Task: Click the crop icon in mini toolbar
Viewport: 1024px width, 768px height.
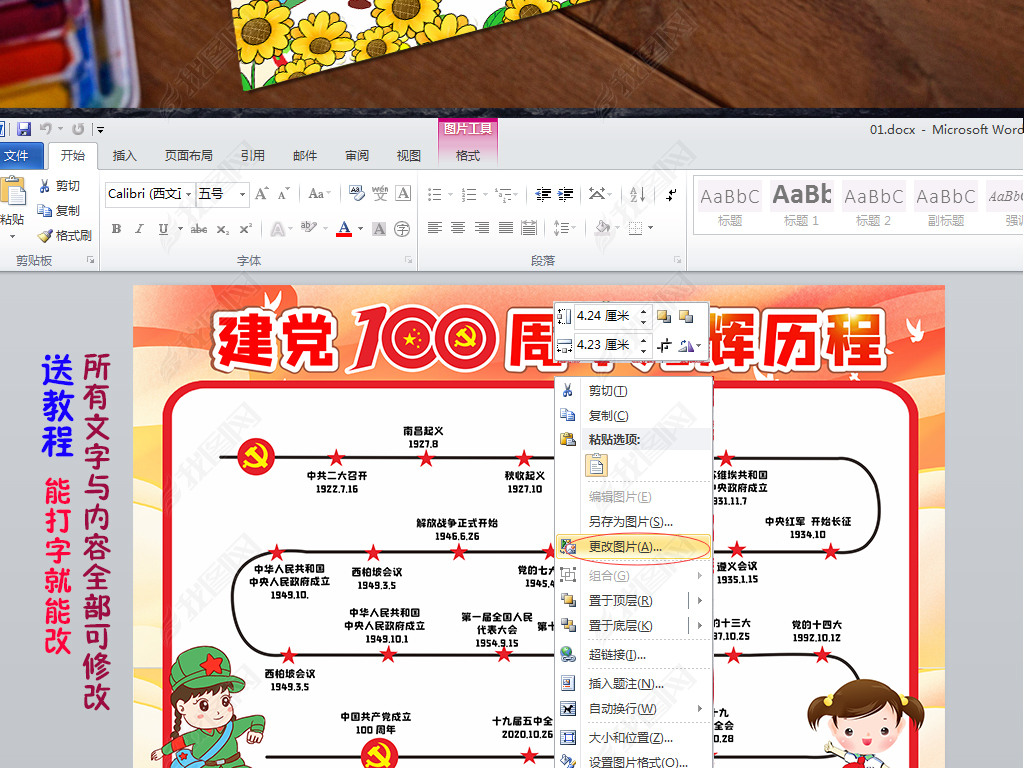Action: point(664,345)
